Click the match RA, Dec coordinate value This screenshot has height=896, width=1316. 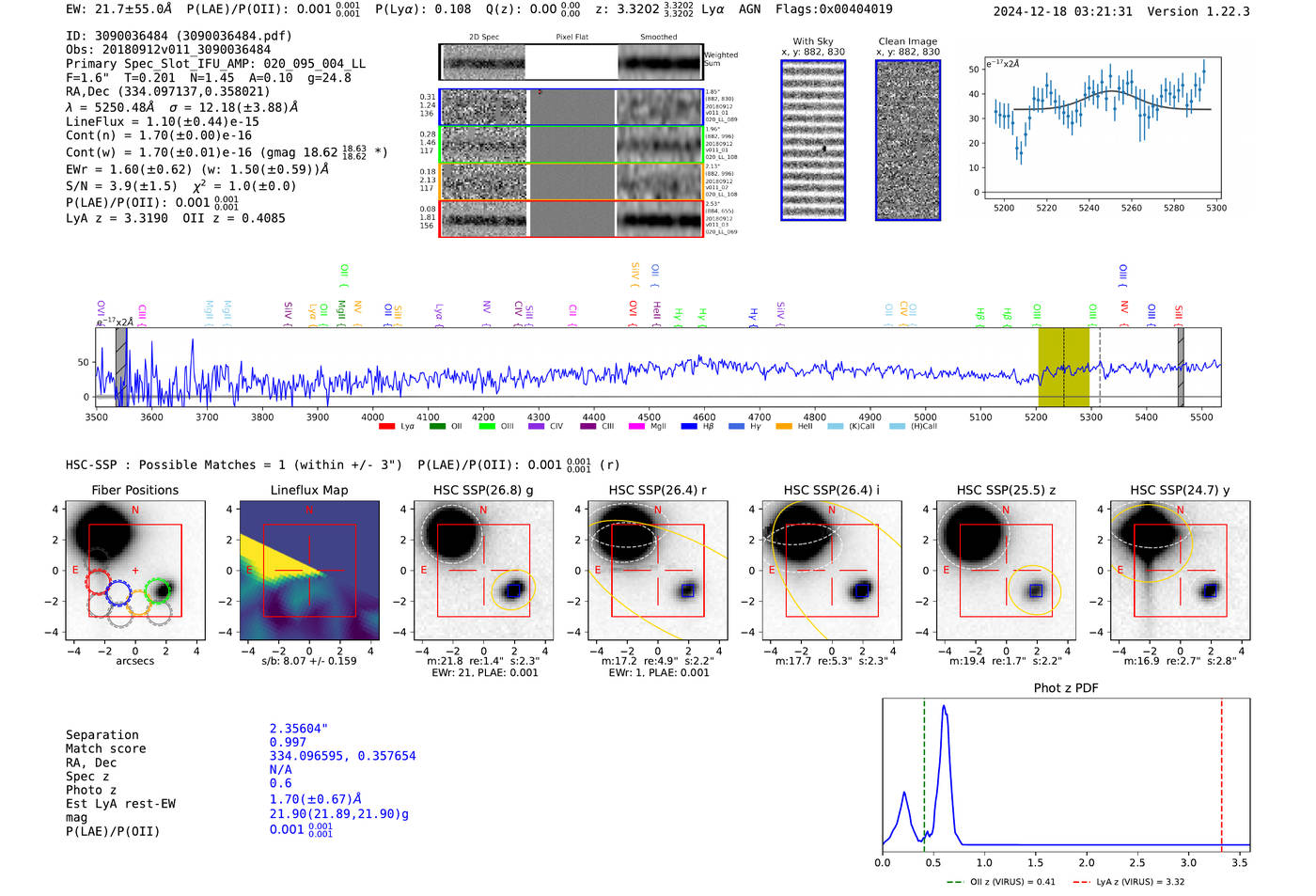coord(342,756)
